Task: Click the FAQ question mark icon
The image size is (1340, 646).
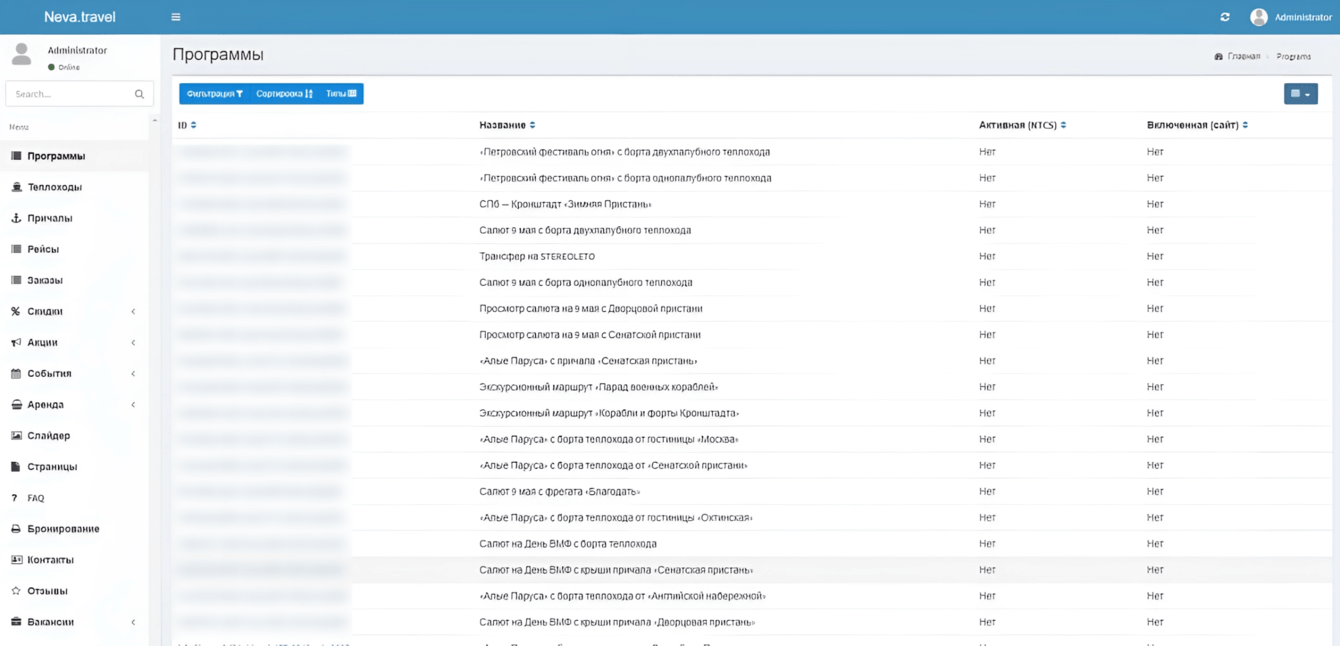Action: 14,497
